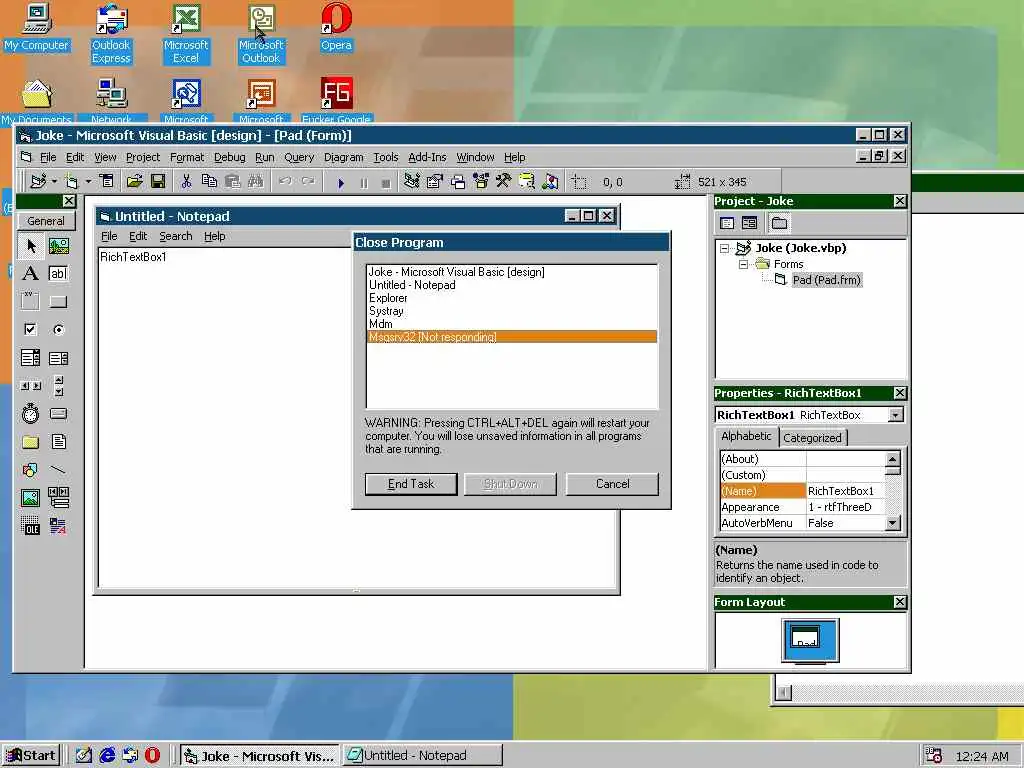
Task: Select the OptionButton control tool
Action: (x=59, y=329)
